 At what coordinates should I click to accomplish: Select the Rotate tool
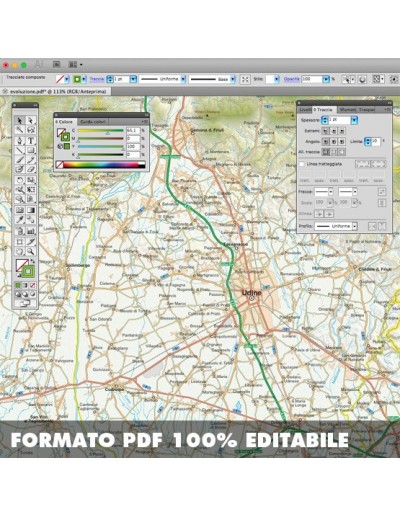point(20,180)
